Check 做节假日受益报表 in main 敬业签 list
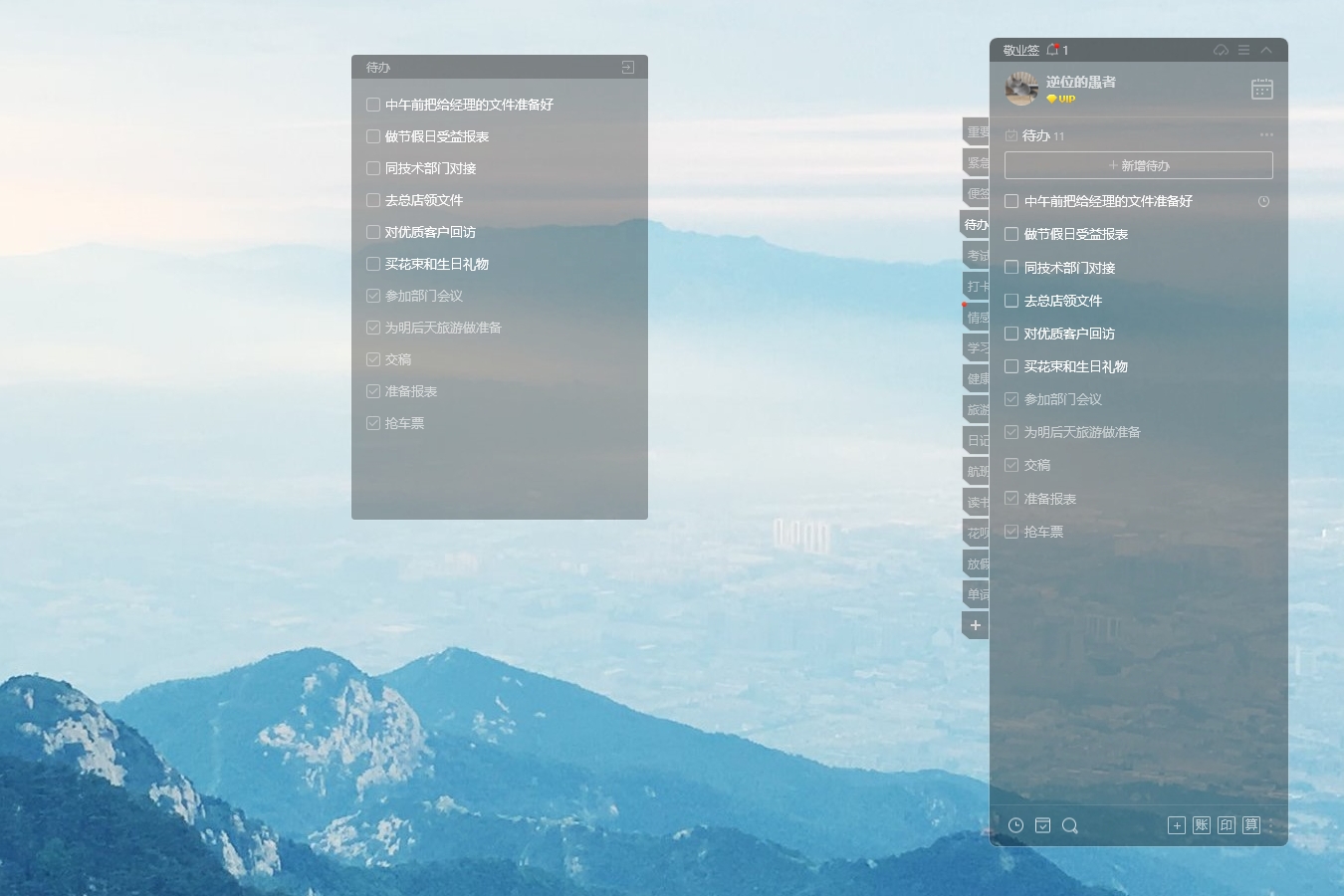Screen dimensions: 1344x896 (x=1011, y=234)
